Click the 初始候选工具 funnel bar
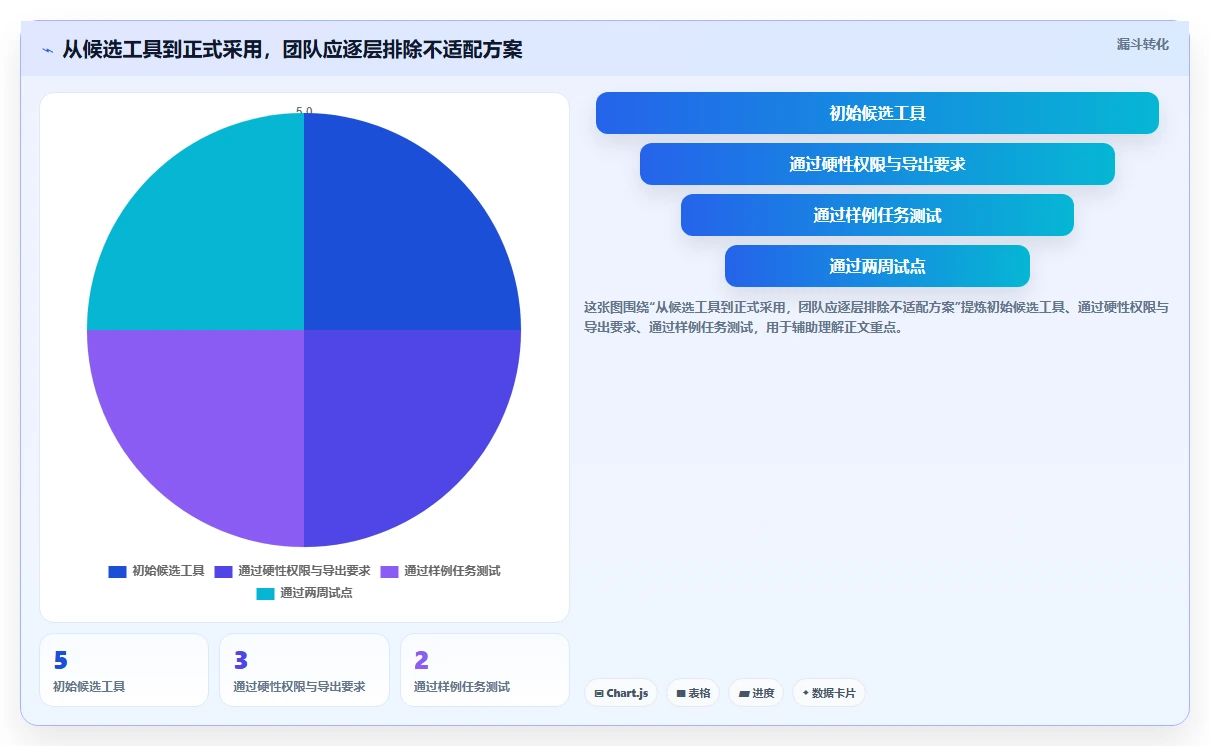 click(877, 113)
